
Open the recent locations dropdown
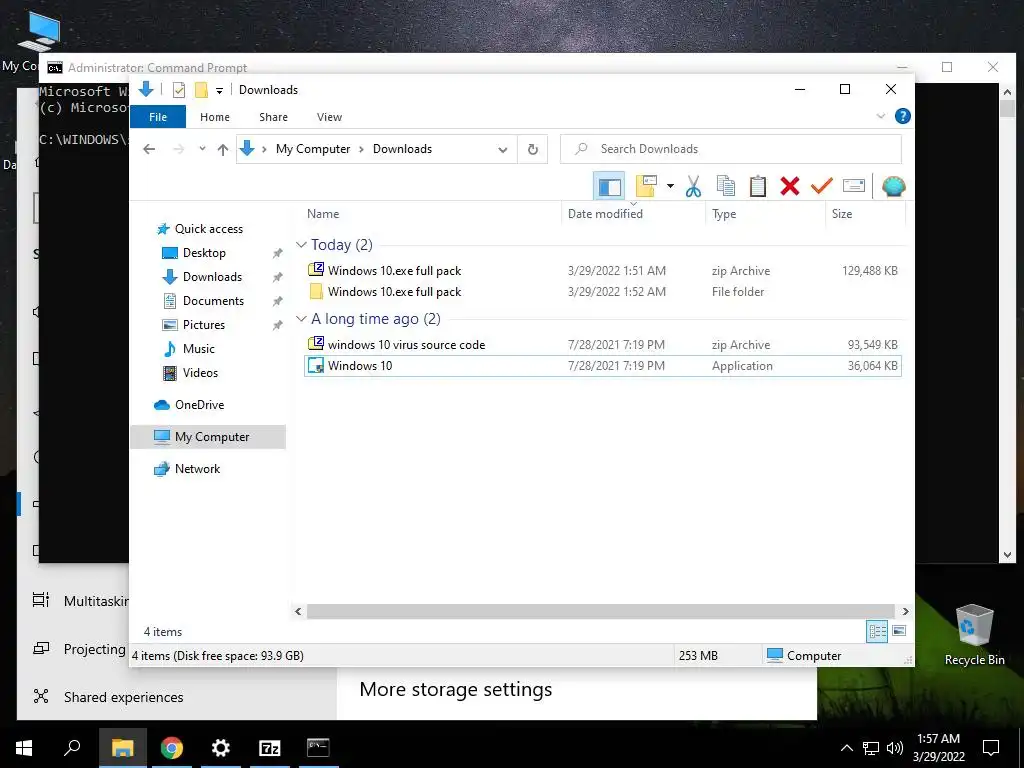202,149
